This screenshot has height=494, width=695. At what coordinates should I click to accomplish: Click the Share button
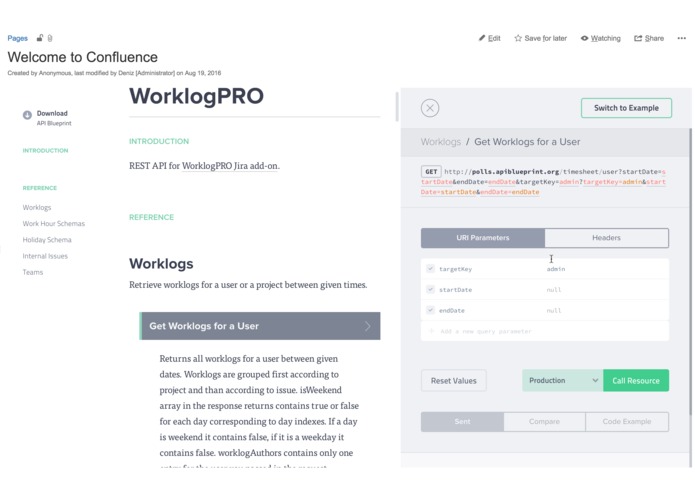(x=649, y=39)
